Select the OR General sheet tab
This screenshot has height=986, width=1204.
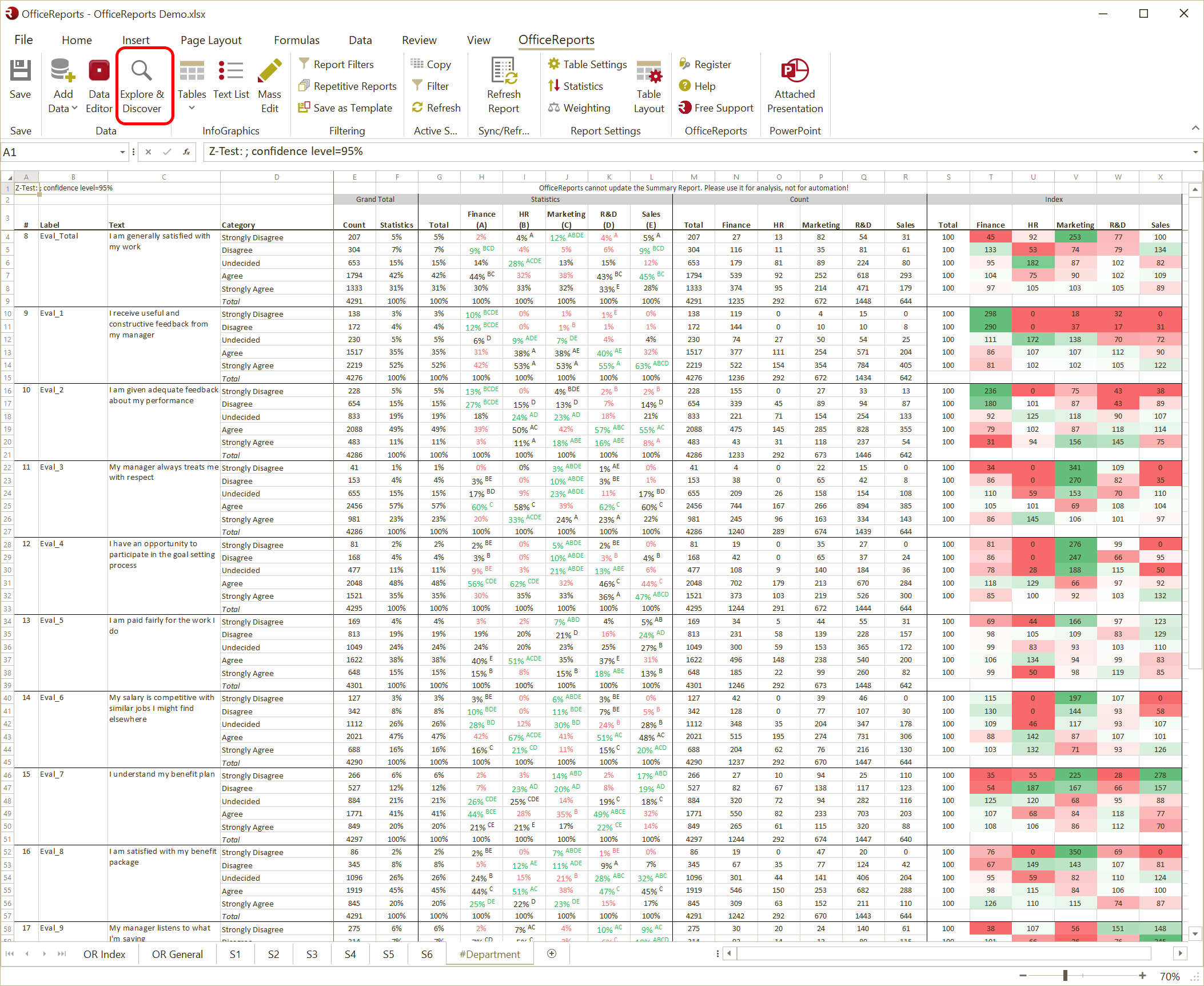tap(177, 954)
